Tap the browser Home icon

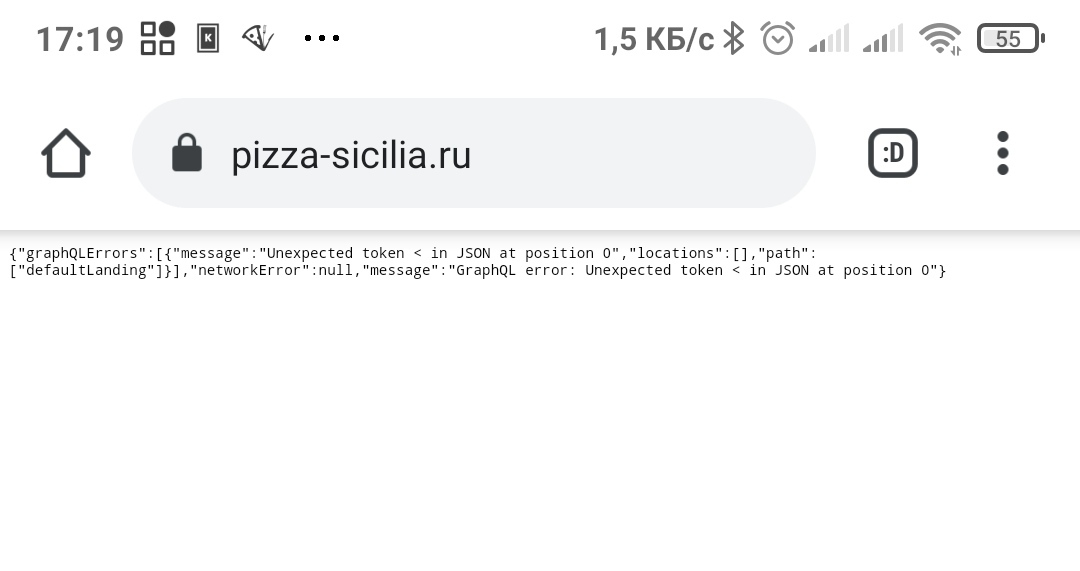(66, 154)
